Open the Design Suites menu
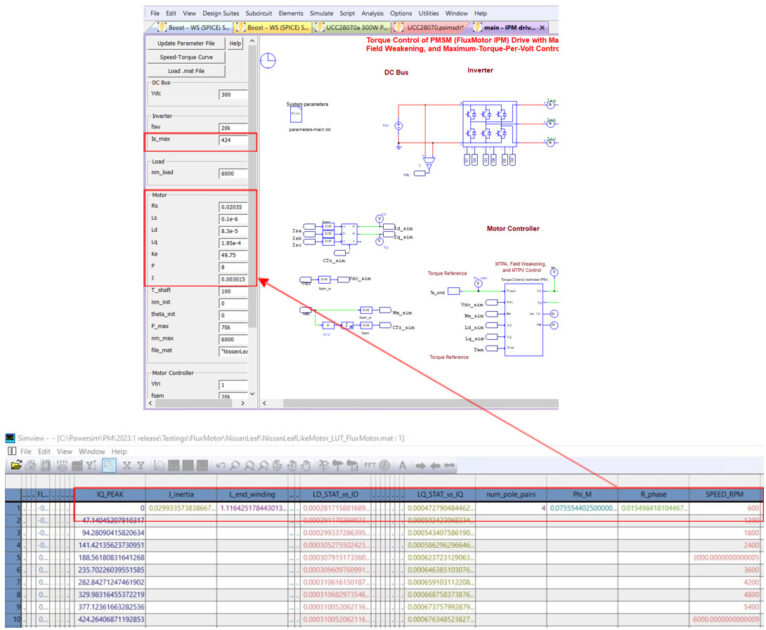 click(x=221, y=13)
